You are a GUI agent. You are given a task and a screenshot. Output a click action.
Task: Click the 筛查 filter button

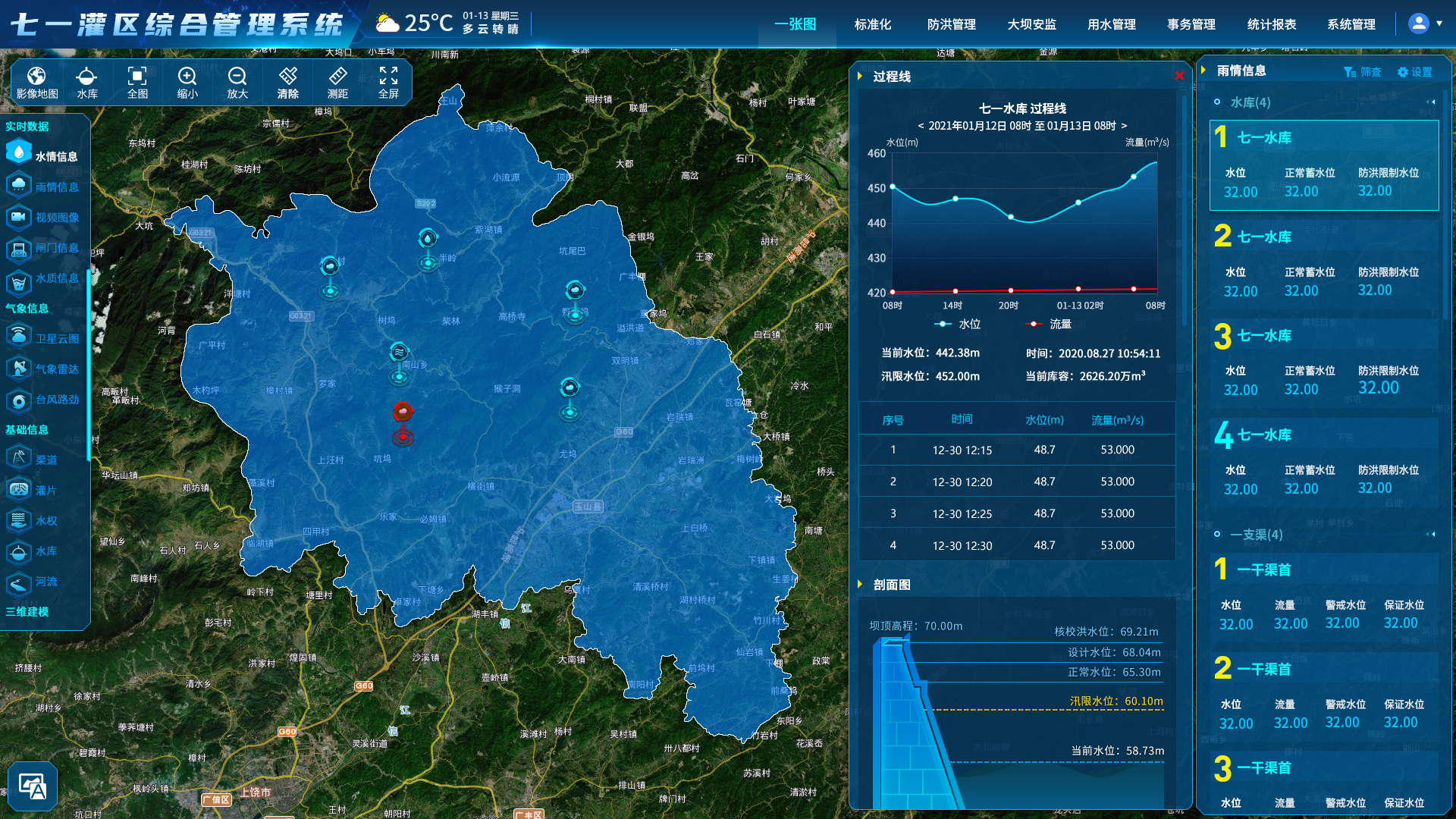pyautogui.click(x=1362, y=72)
